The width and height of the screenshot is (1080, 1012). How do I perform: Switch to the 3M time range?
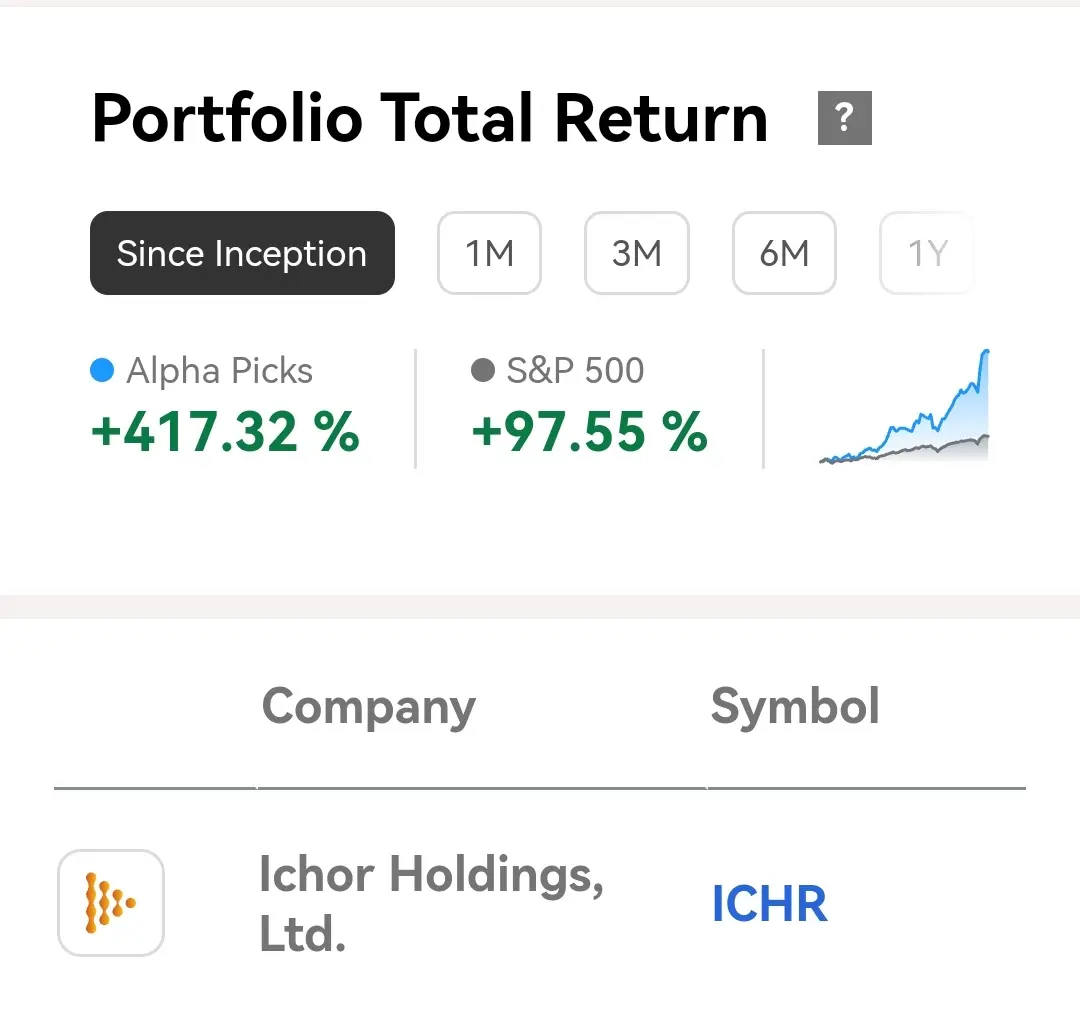click(637, 253)
